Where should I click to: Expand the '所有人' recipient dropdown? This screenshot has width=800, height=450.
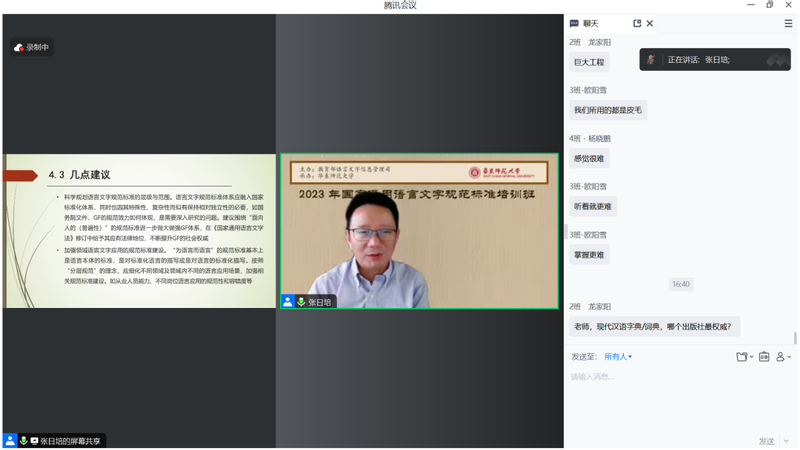point(618,356)
